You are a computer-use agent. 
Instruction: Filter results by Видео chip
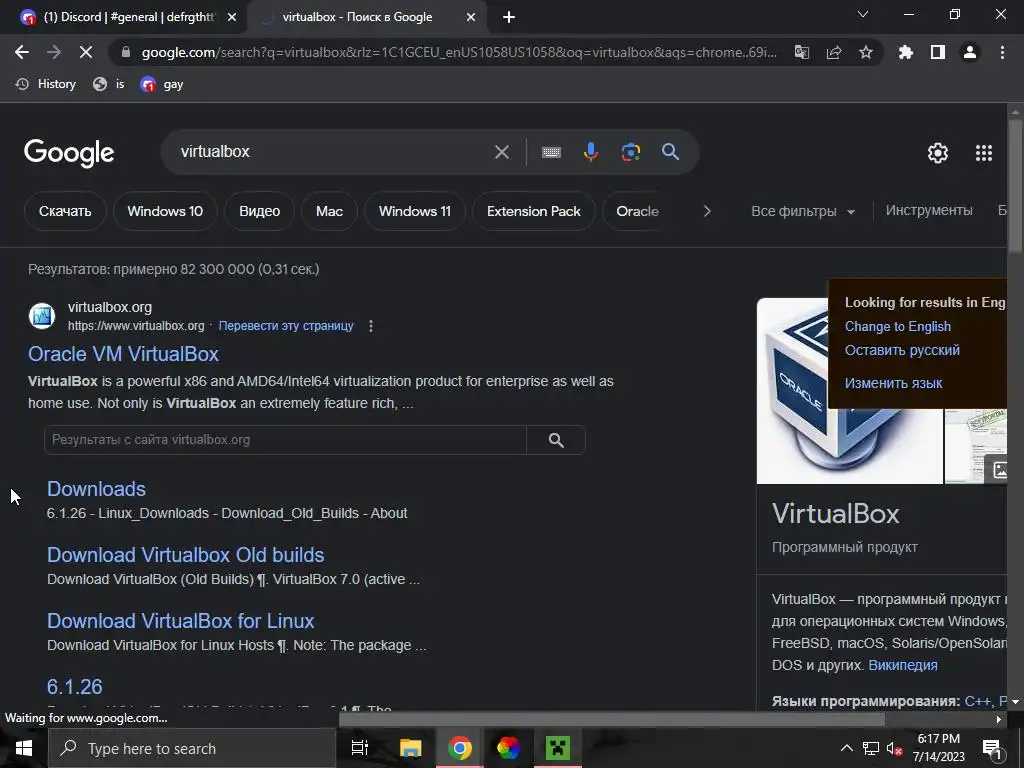click(259, 212)
